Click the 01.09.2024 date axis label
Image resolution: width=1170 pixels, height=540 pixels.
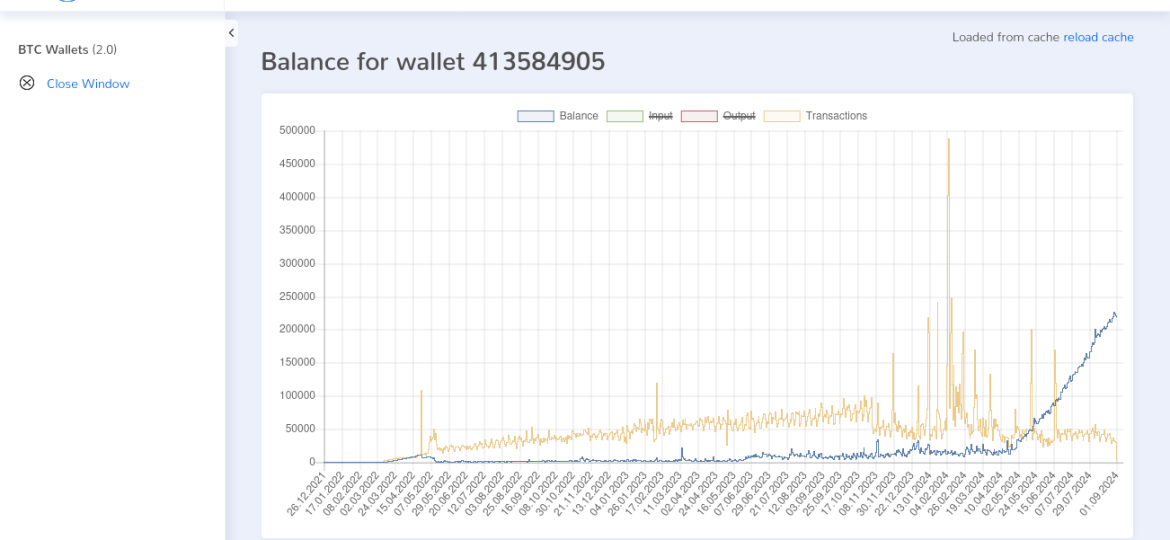(1098, 493)
